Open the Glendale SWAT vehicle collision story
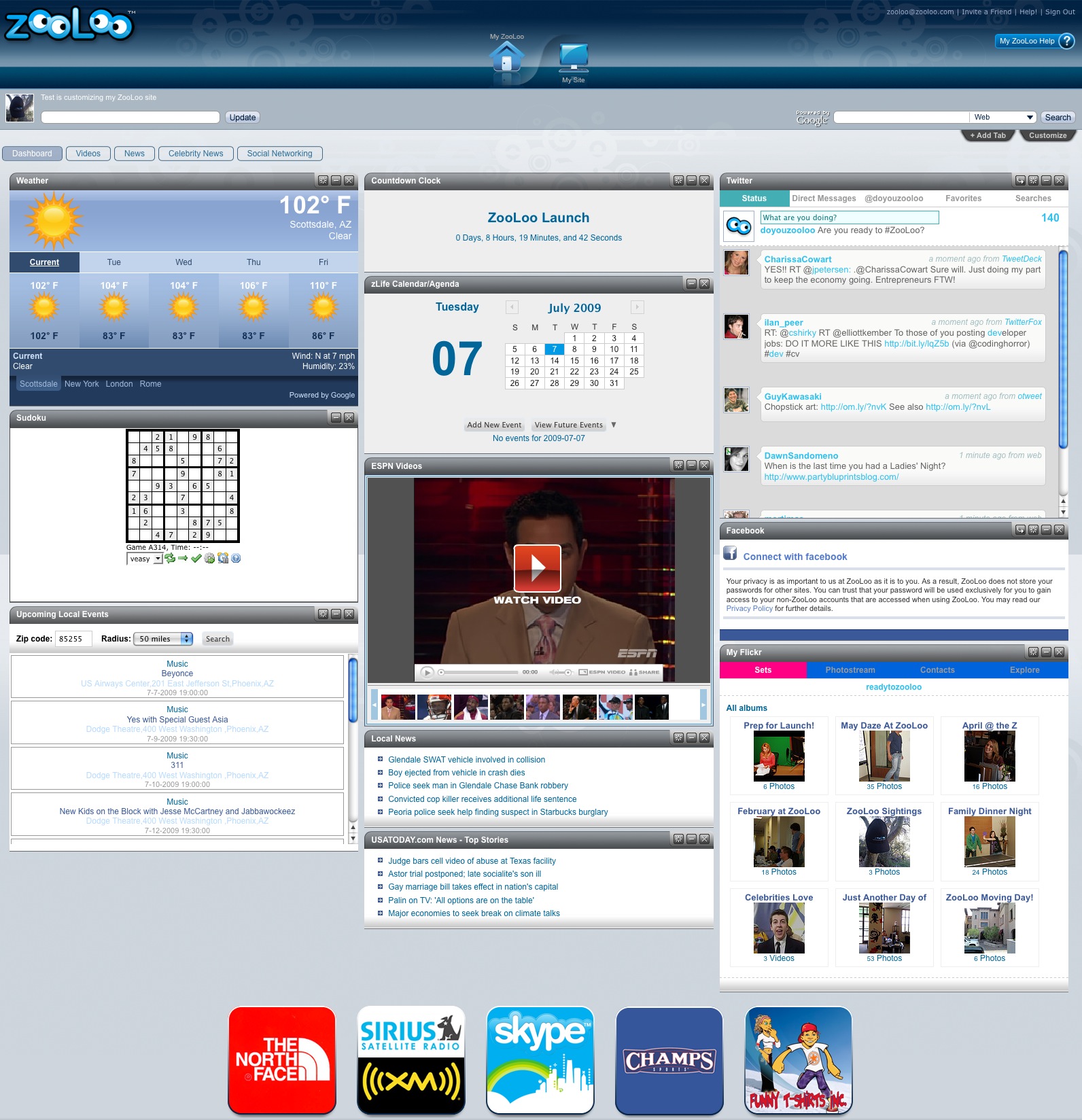The width and height of the screenshot is (1082, 1120). (x=466, y=760)
